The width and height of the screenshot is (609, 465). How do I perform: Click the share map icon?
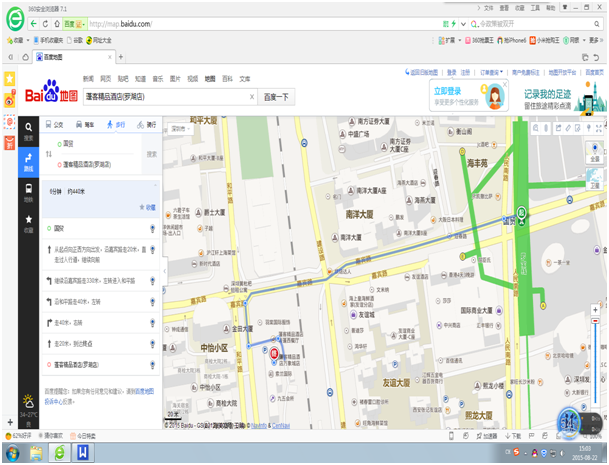558,128
